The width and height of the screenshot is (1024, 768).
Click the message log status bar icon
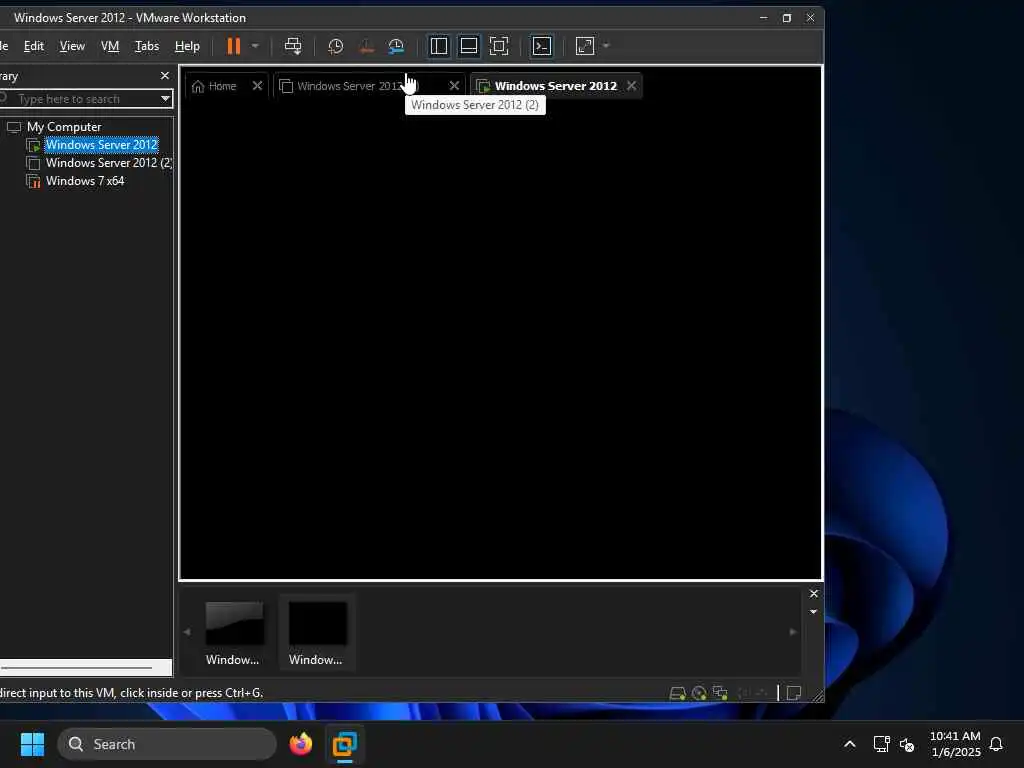[793, 693]
